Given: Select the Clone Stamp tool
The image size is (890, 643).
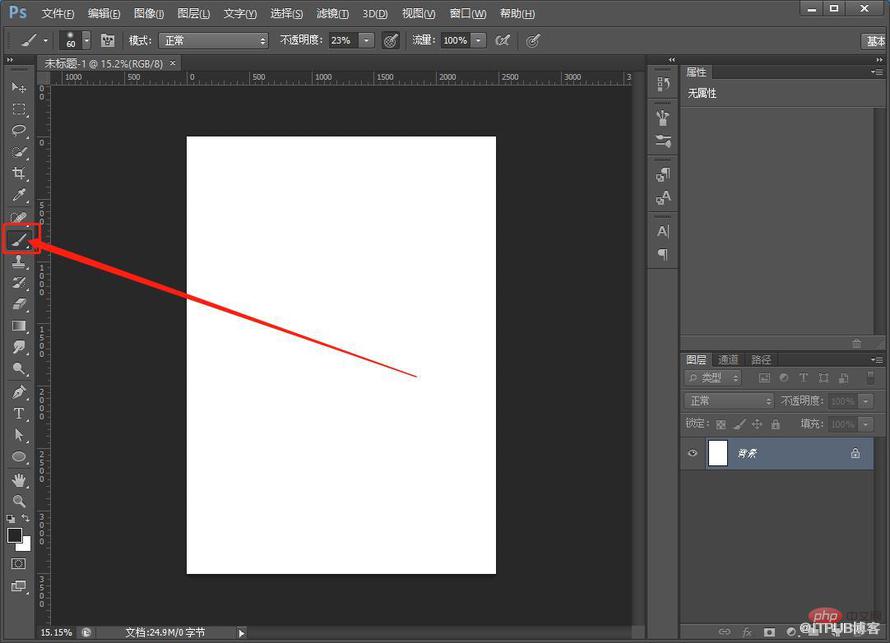Looking at the screenshot, I should [x=19, y=261].
